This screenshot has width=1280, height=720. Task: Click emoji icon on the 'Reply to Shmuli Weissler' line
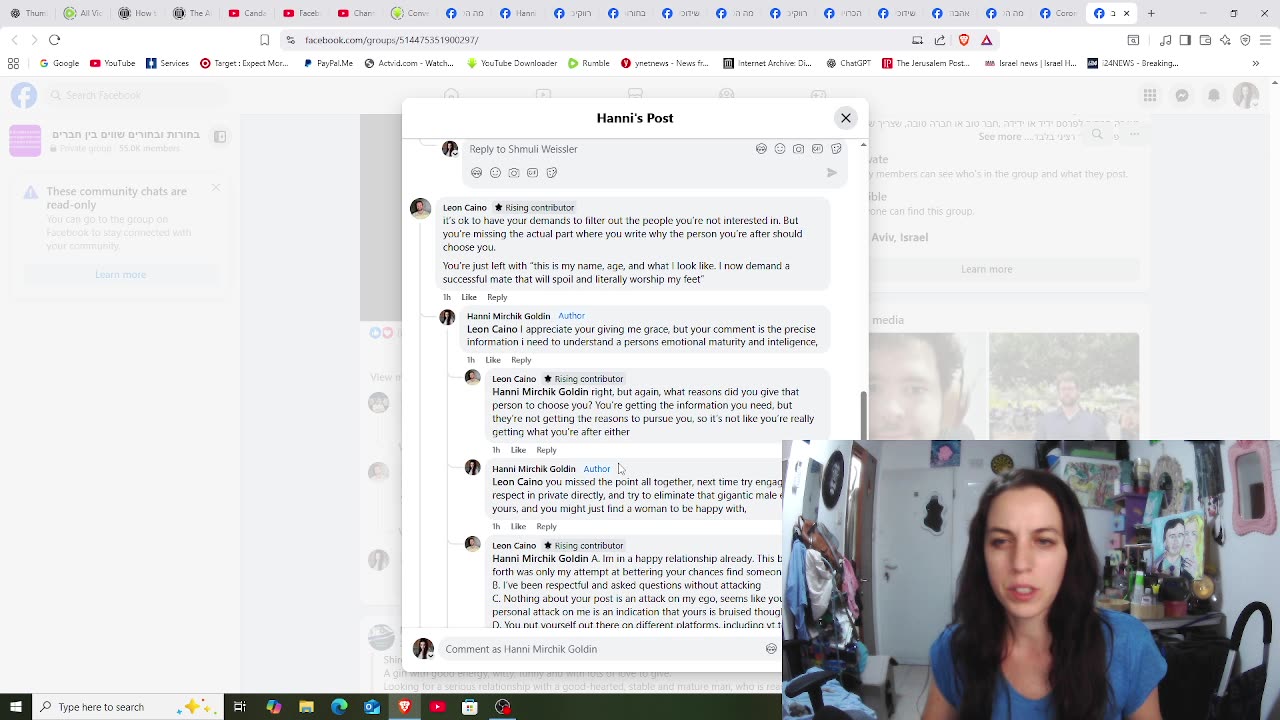tap(780, 149)
